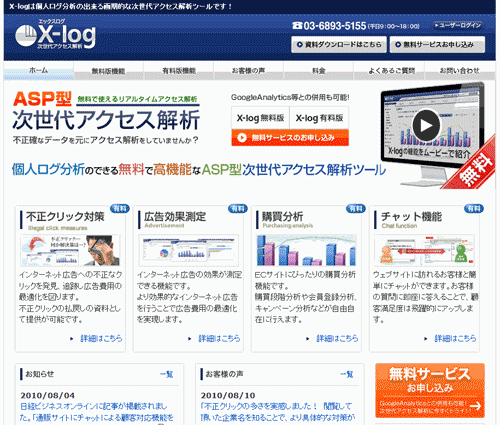
Task: Open 詳細はこちら under 購買分析
Action: (x=337, y=338)
